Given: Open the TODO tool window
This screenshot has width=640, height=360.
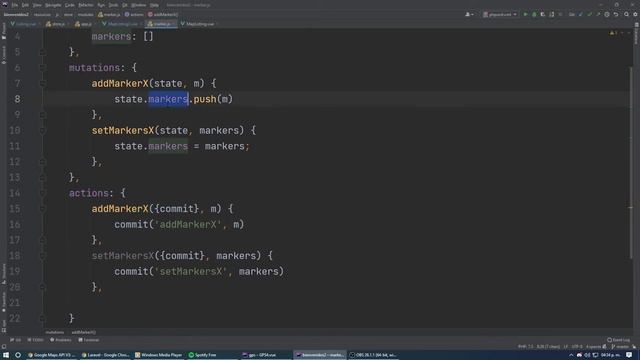Looking at the screenshot, I should pos(35,340).
